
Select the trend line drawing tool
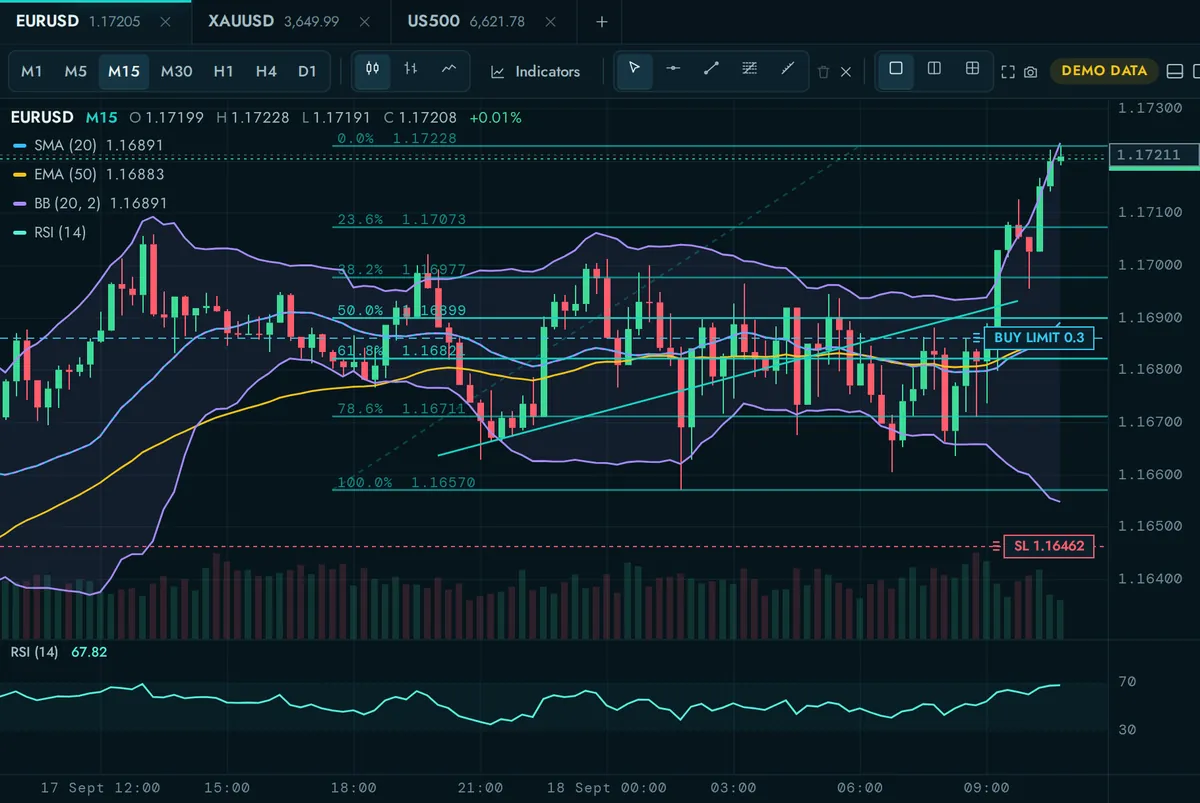[x=711, y=70]
